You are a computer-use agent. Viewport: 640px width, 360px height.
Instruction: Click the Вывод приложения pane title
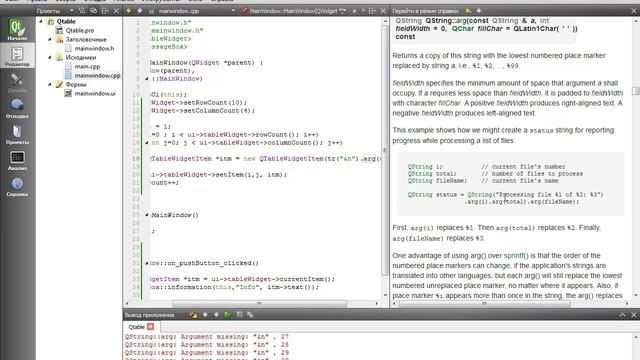pyautogui.click(x=149, y=315)
